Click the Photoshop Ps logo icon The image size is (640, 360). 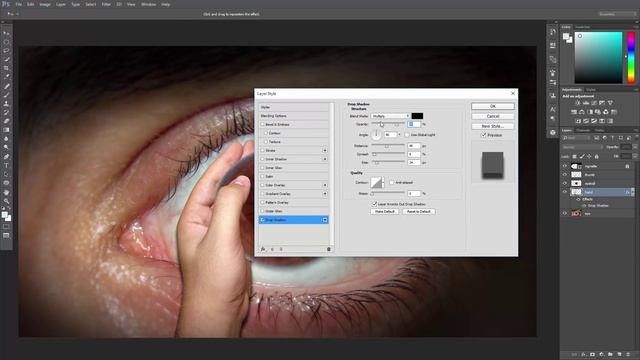pyautogui.click(x=6, y=4)
